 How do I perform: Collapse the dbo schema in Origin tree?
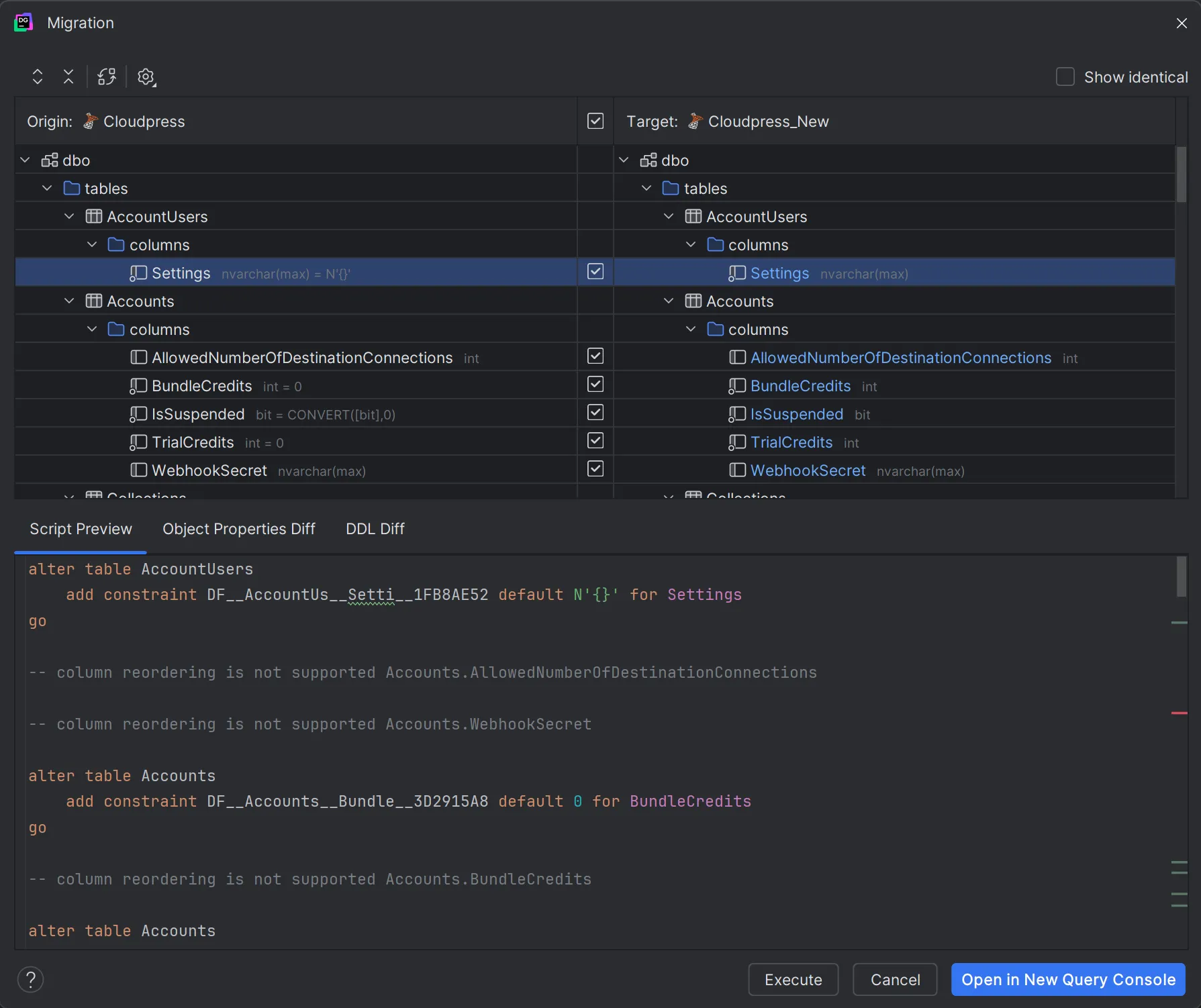25,160
